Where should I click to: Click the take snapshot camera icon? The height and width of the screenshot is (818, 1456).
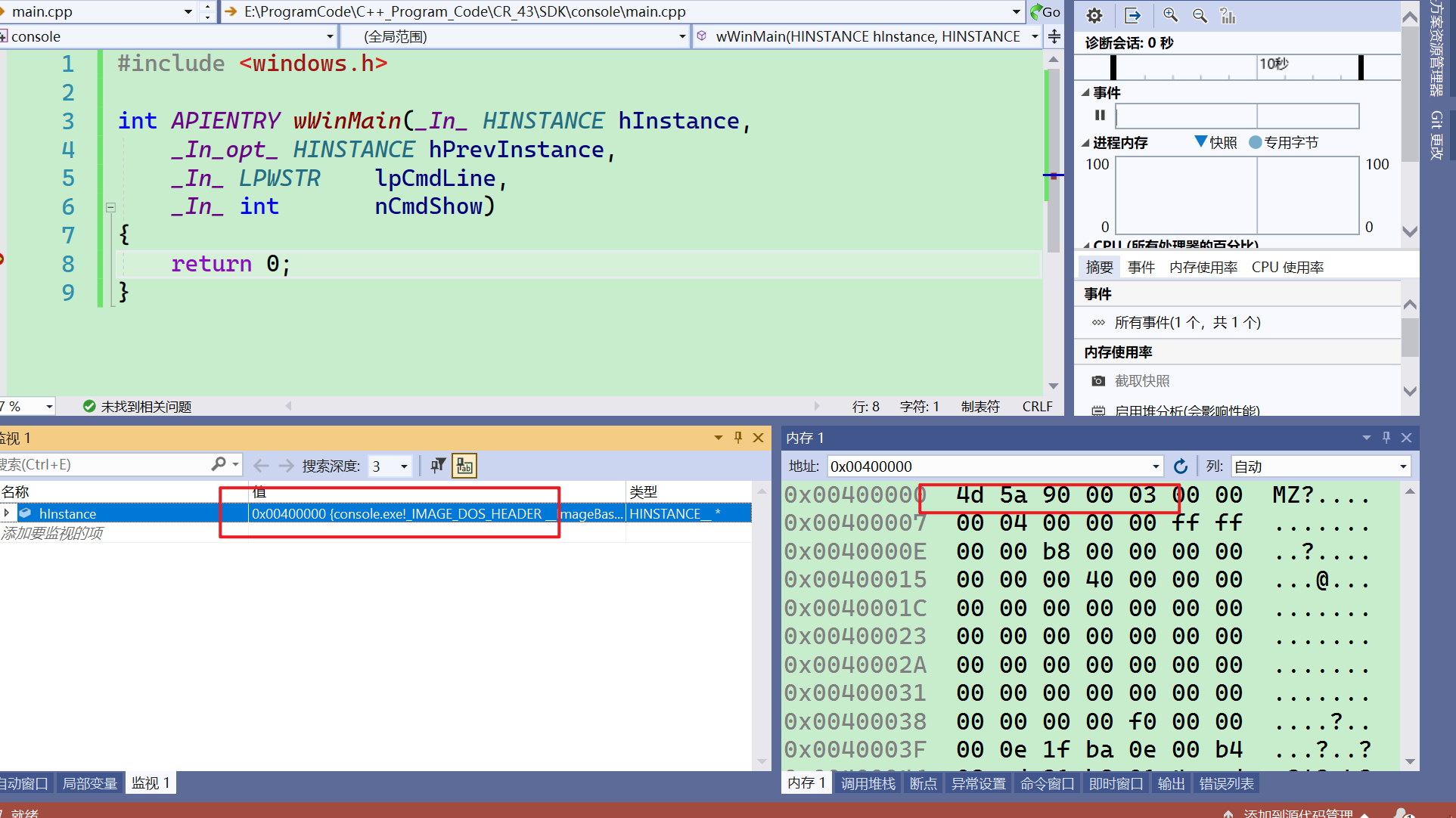click(1098, 381)
